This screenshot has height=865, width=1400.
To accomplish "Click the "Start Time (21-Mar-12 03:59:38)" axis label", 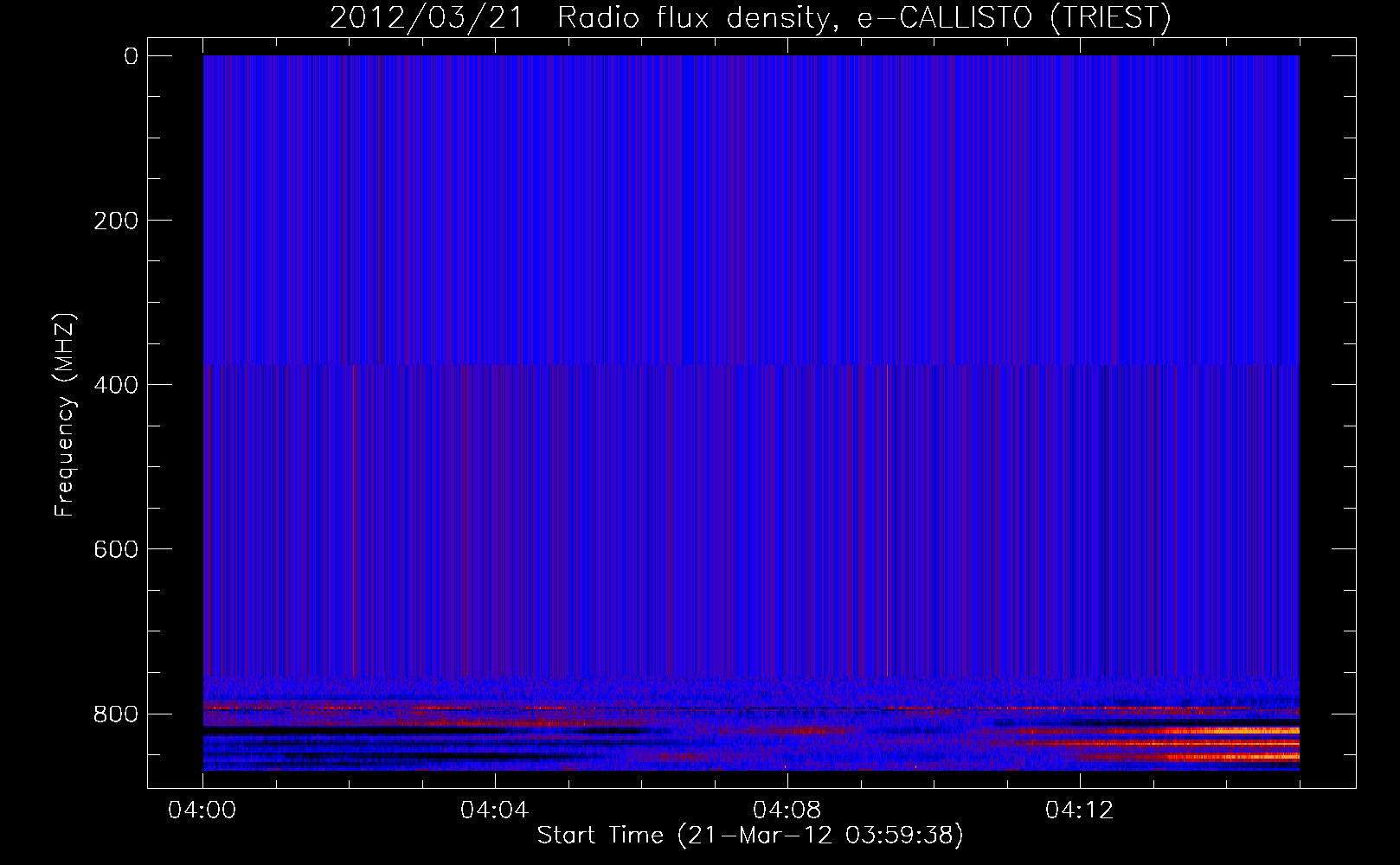I will [750, 836].
